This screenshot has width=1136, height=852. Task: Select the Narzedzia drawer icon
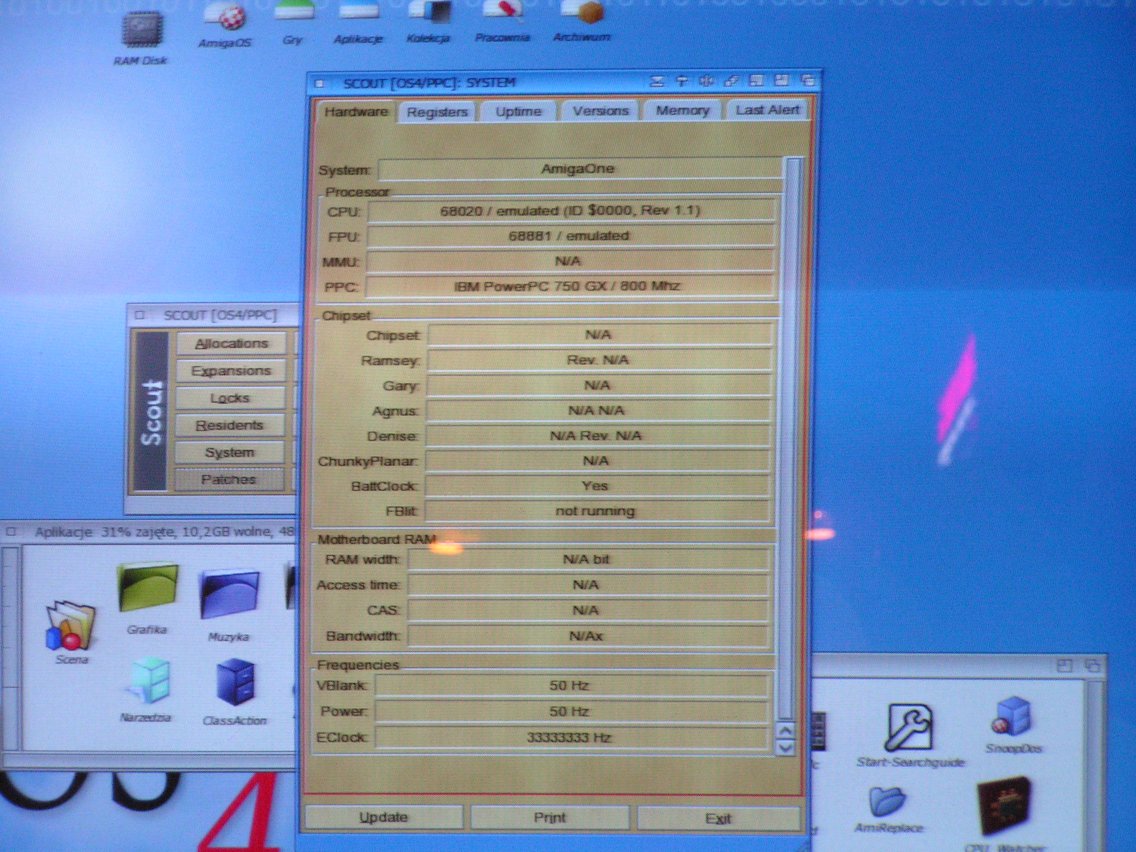click(149, 681)
